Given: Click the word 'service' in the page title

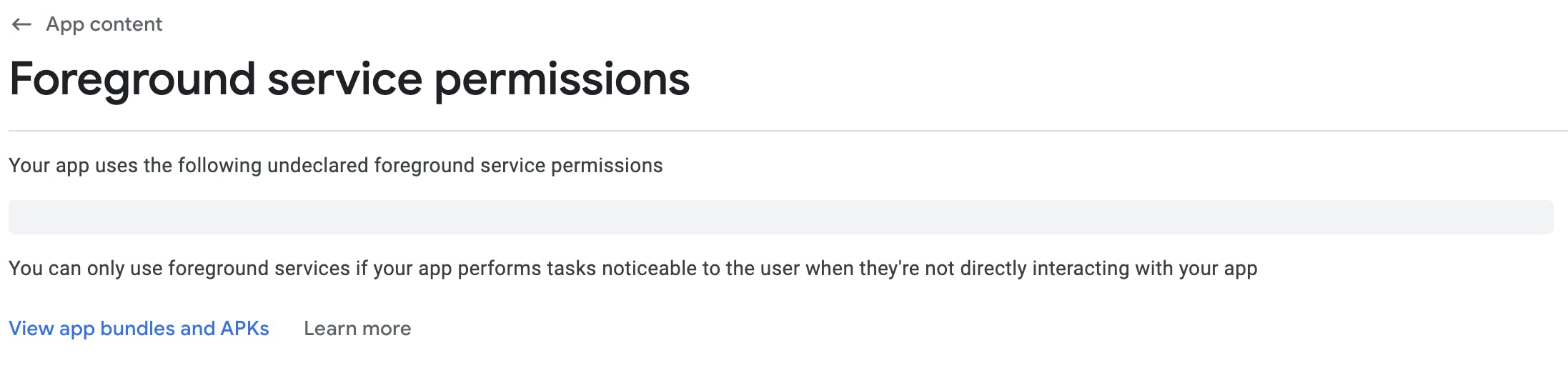Looking at the screenshot, I should (344, 79).
